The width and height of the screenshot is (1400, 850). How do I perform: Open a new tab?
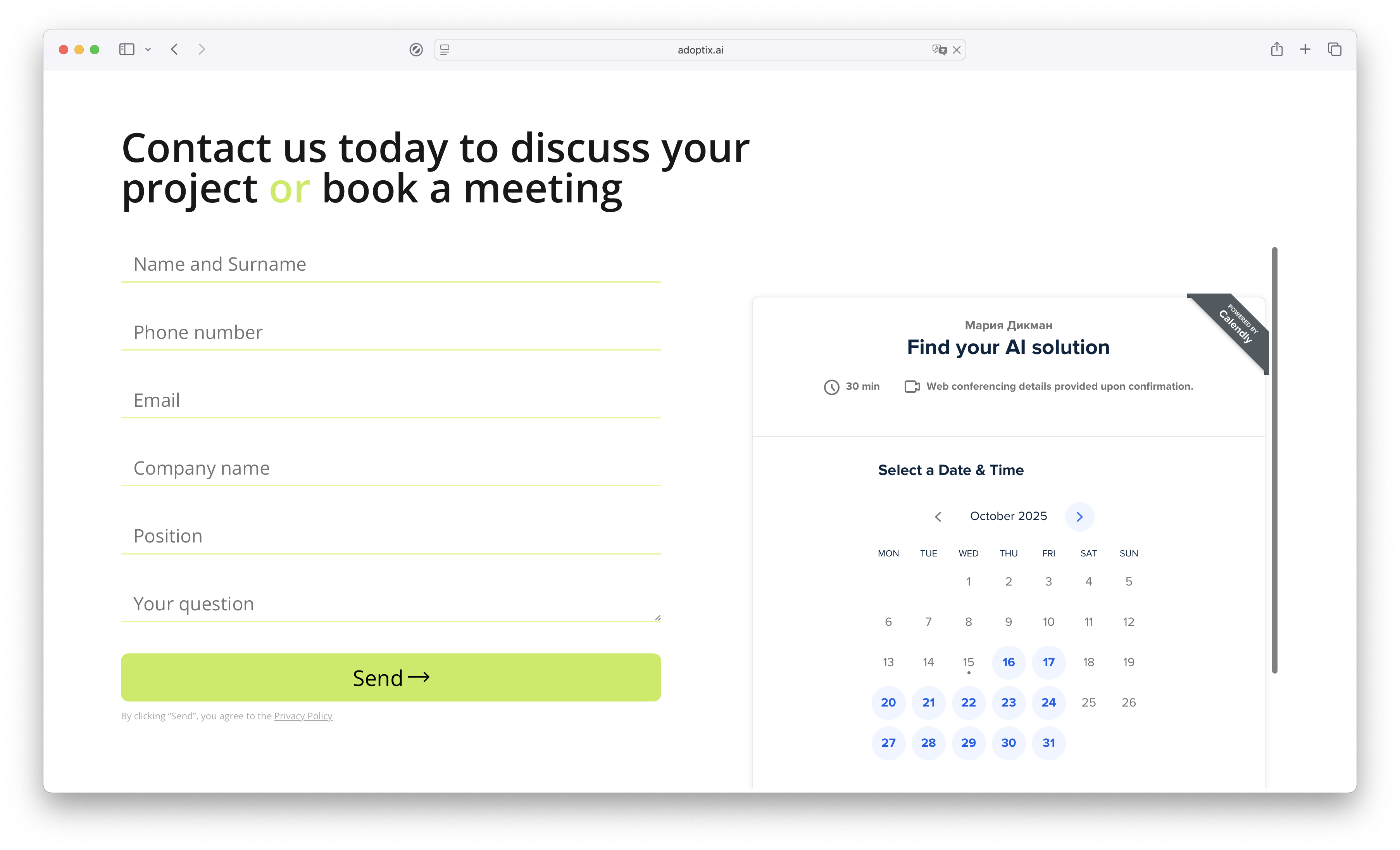1305,50
